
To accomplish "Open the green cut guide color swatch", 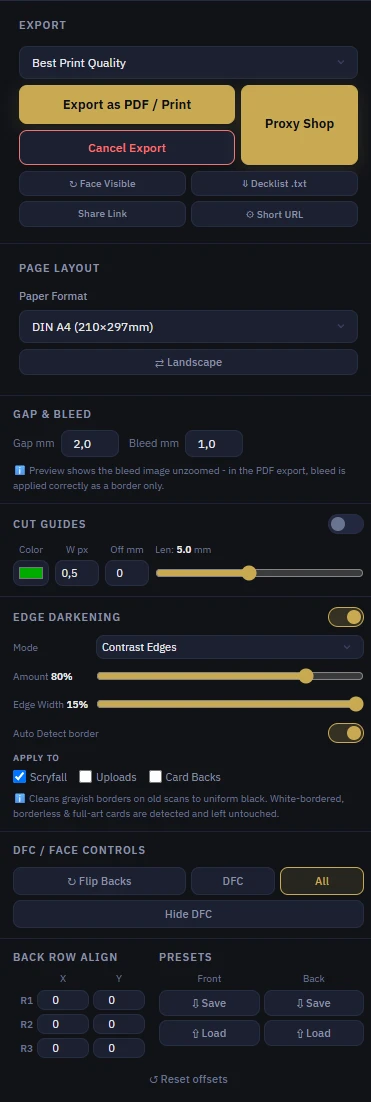I will tap(31, 573).
